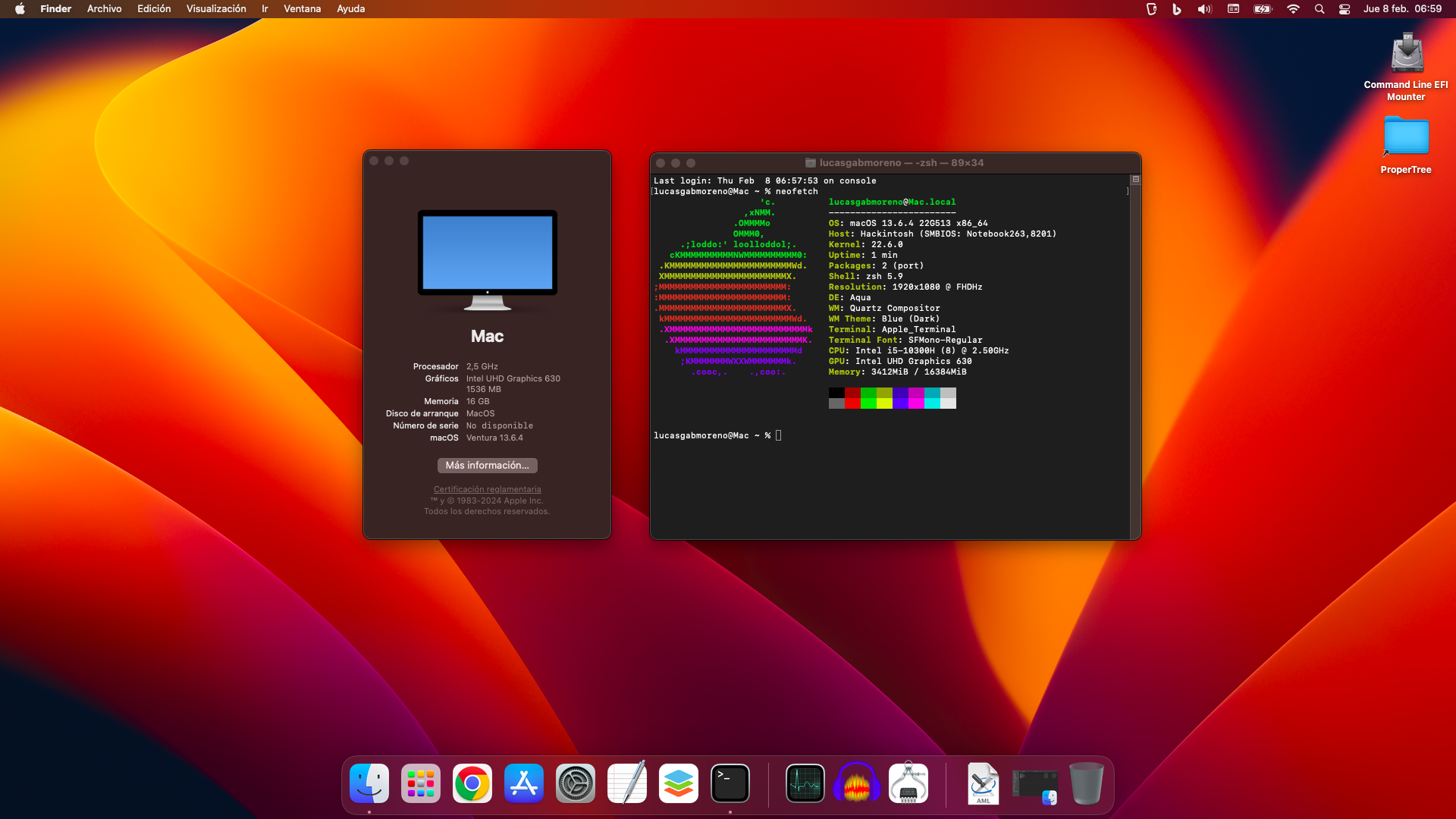Image resolution: width=1456 pixels, height=819 pixels.
Task: Launch App Store from the dock
Action: [x=524, y=783]
